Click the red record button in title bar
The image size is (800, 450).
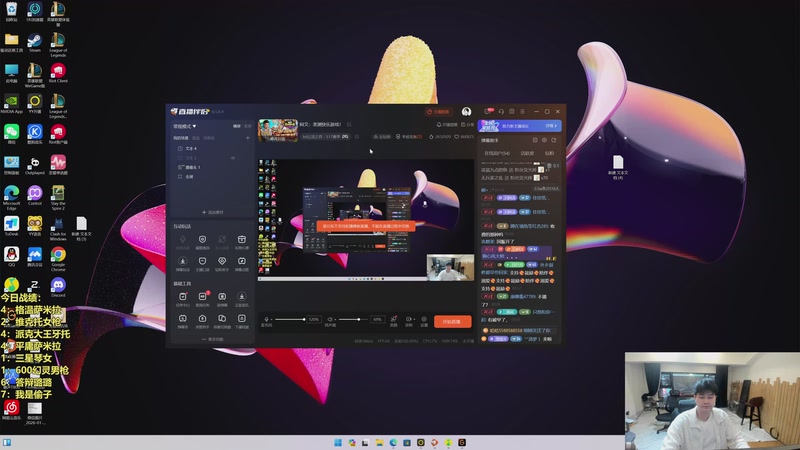point(437,112)
